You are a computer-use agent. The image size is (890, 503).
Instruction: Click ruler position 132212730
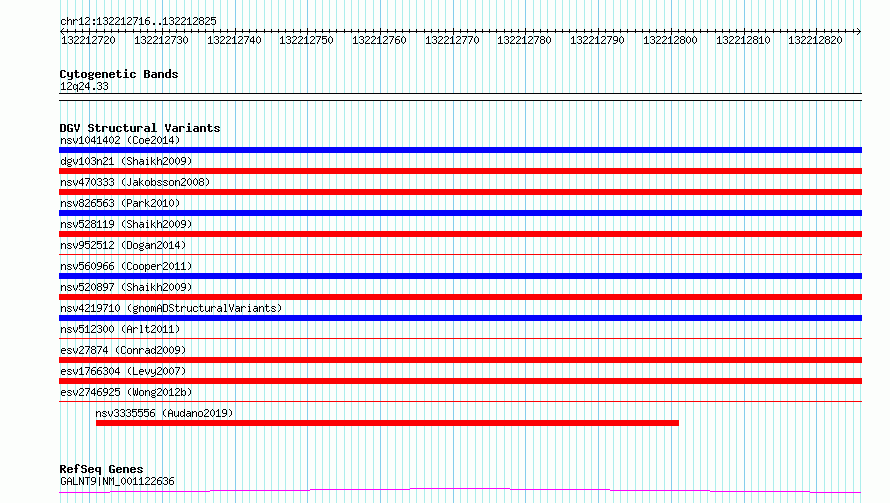coord(161,40)
